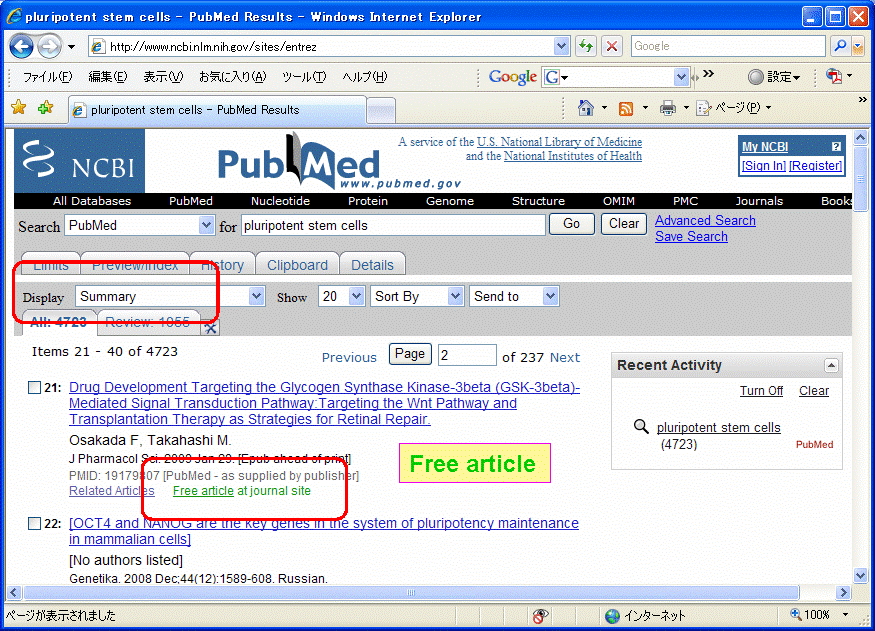Click the Advanced Search link
The image size is (875, 631).
[x=705, y=220]
